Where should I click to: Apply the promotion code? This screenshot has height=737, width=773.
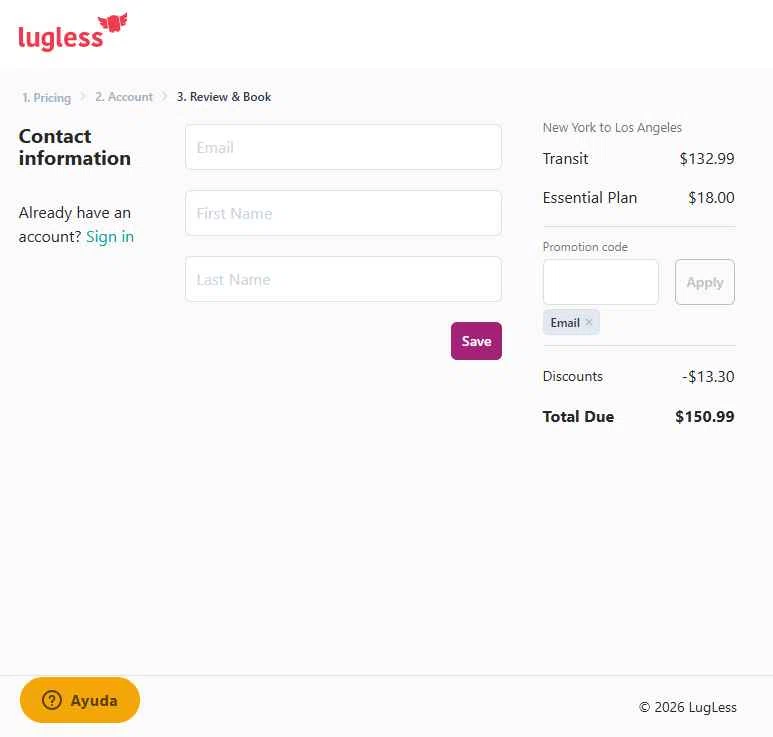[x=704, y=282]
